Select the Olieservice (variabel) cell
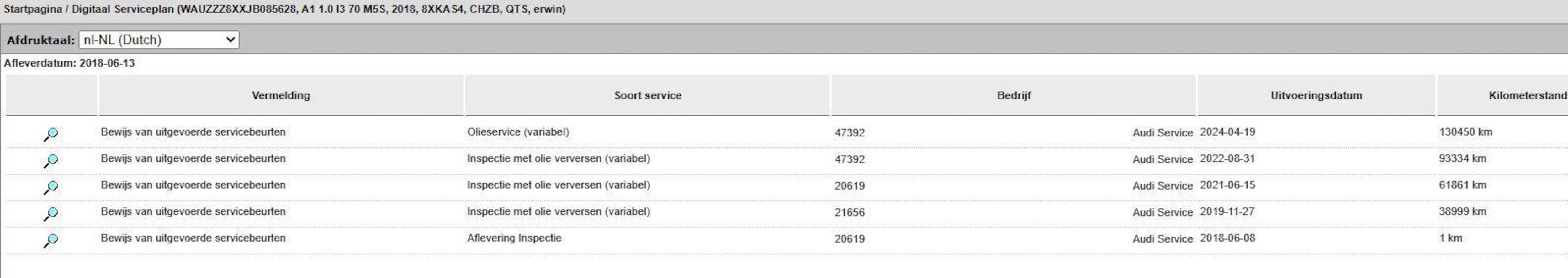This screenshot has height=278, width=1568. click(x=518, y=132)
